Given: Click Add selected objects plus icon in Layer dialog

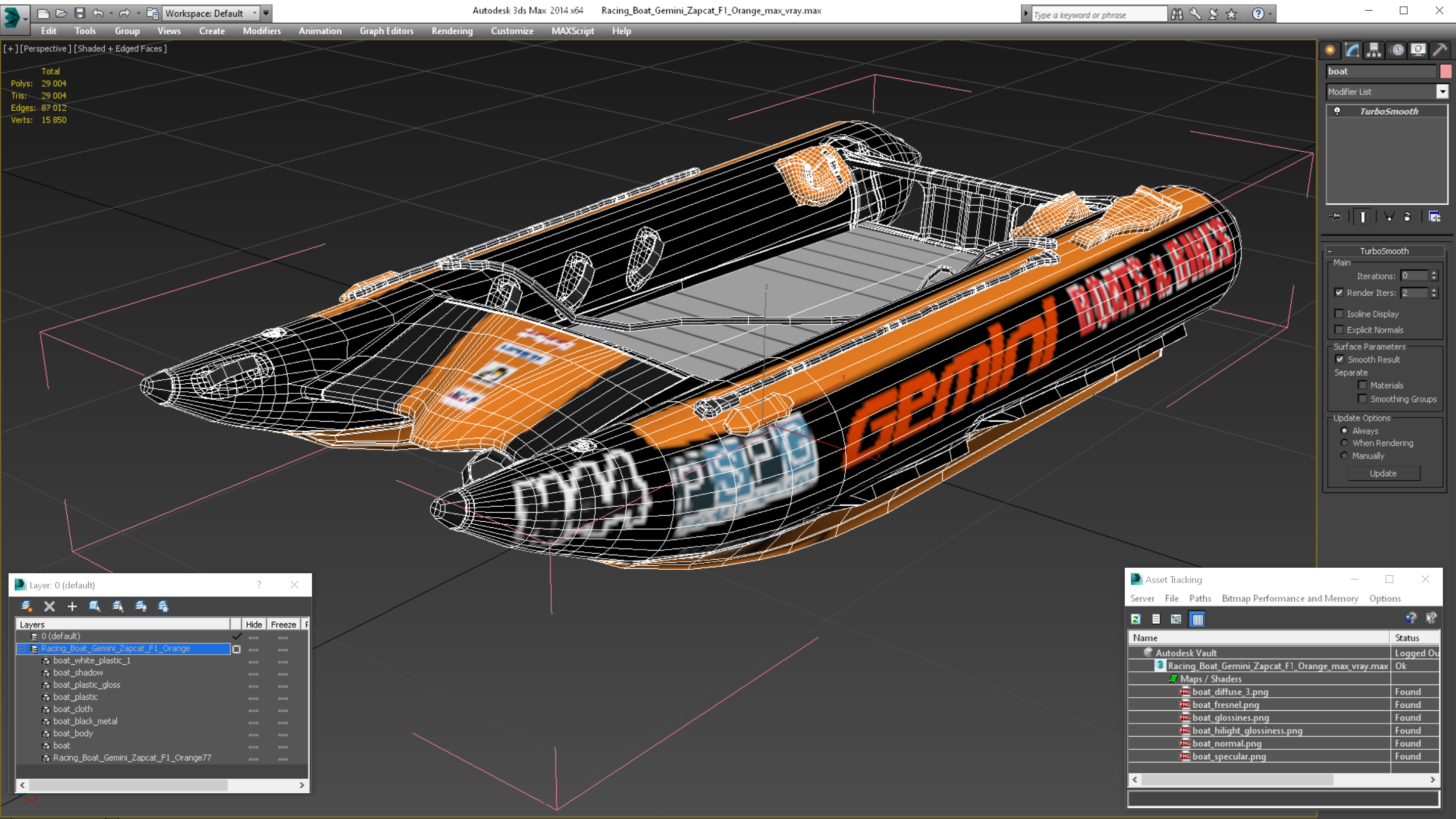Looking at the screenshot, I should (72, 607).
